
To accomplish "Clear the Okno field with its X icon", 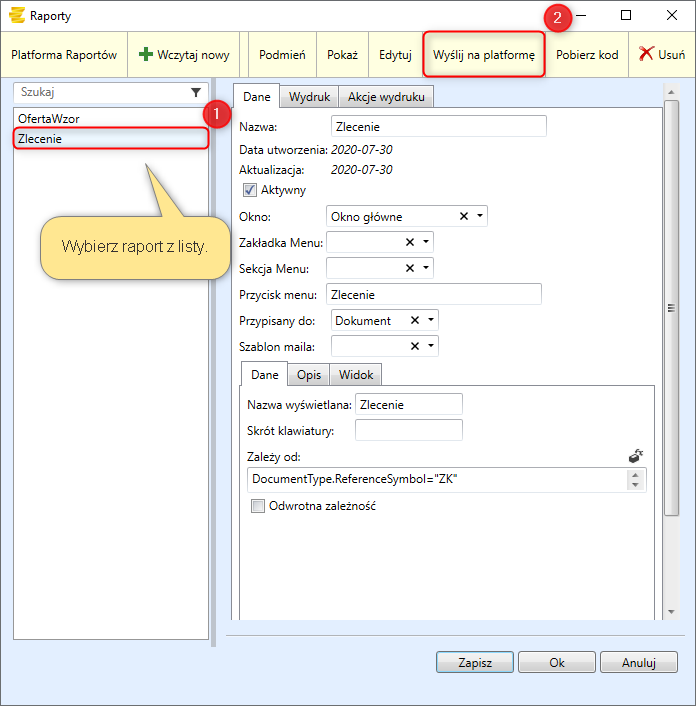I will (464, 216).
